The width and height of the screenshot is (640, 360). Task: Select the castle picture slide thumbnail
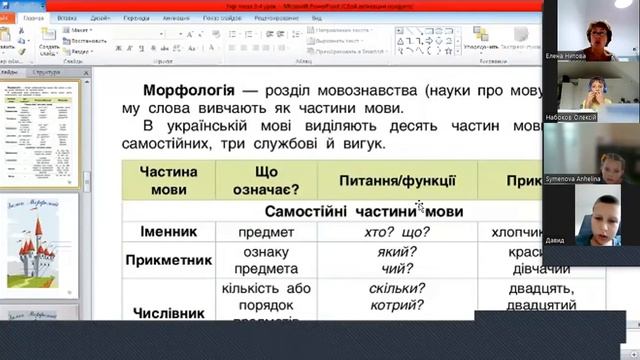pyautogui.click(x=40, y=246)
